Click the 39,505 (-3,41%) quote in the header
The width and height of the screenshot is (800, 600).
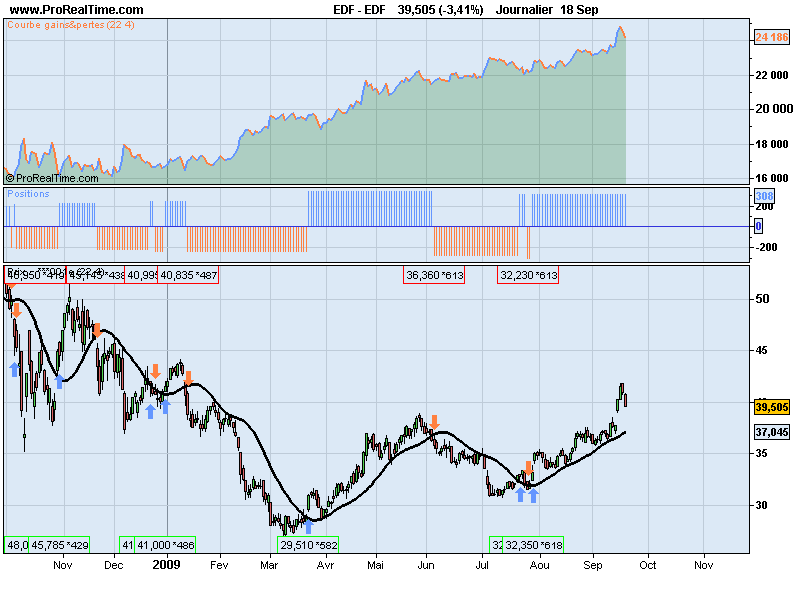[x=440, y=10]
